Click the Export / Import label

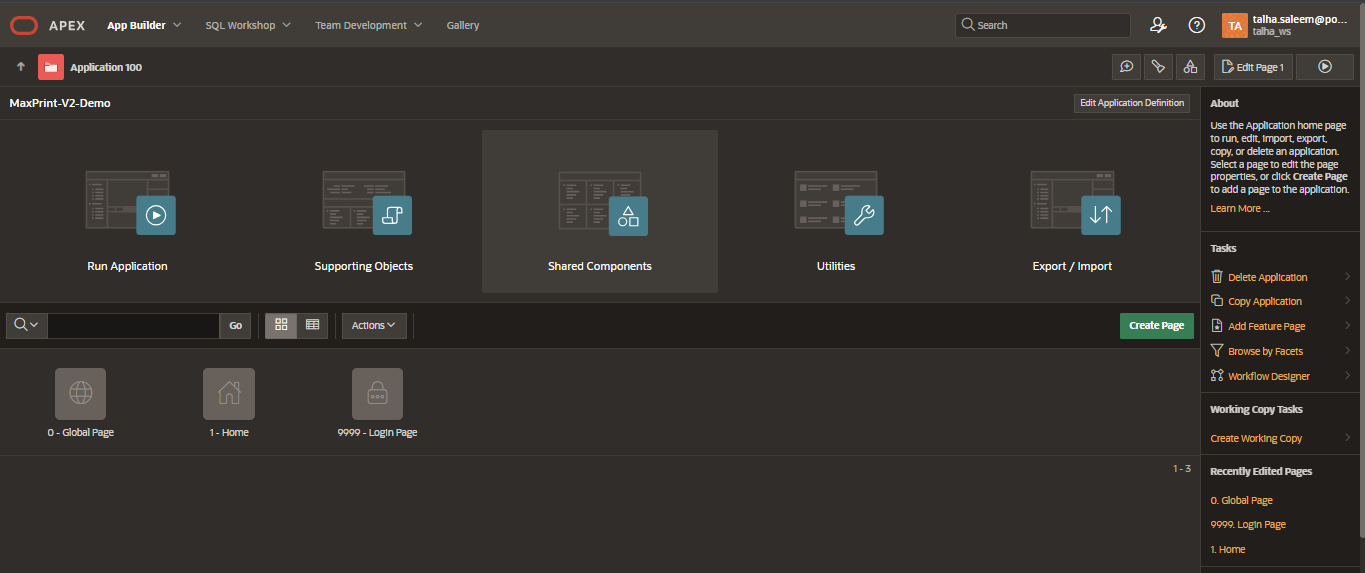click(1072, 266)
